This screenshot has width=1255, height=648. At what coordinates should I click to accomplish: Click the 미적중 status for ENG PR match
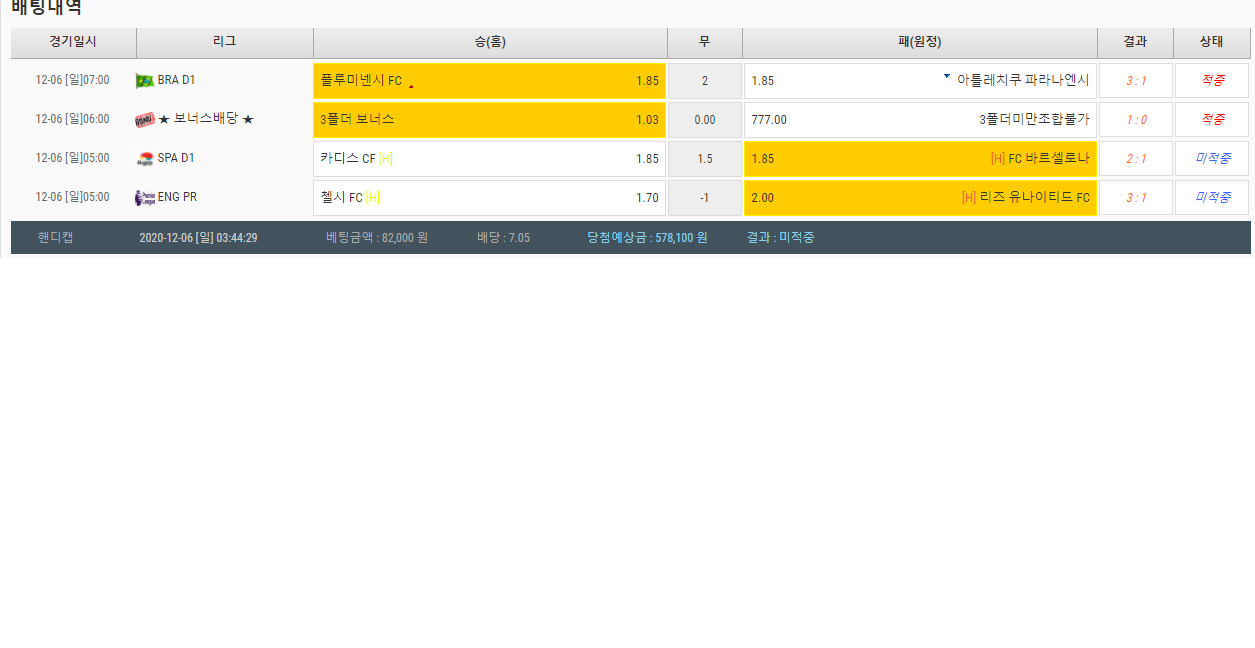click(x=1212, y=198)
